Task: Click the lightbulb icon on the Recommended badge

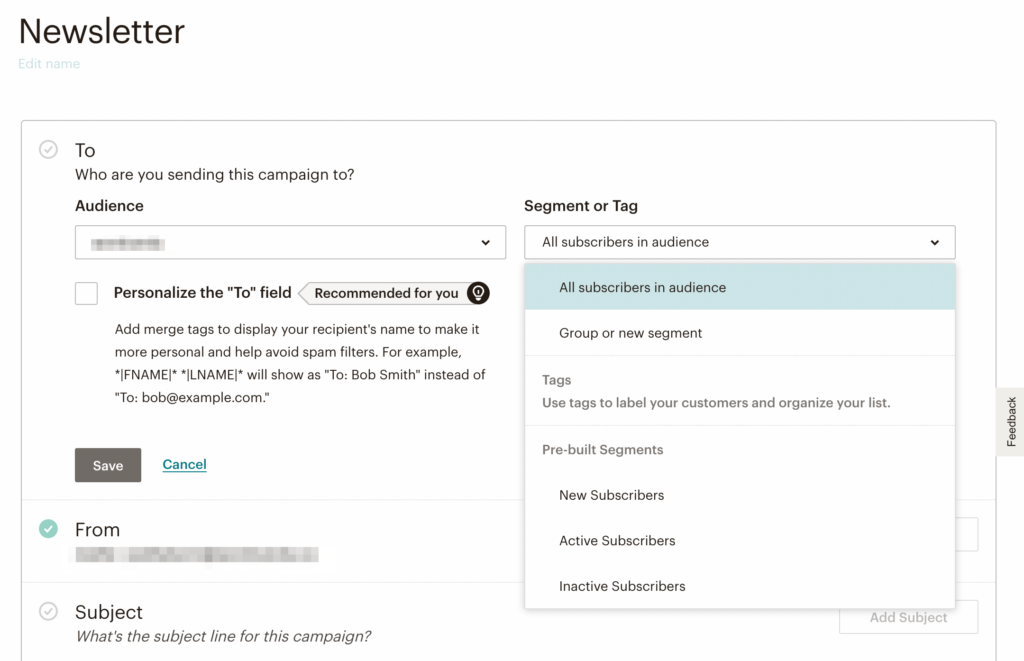Action: (478, 293)
